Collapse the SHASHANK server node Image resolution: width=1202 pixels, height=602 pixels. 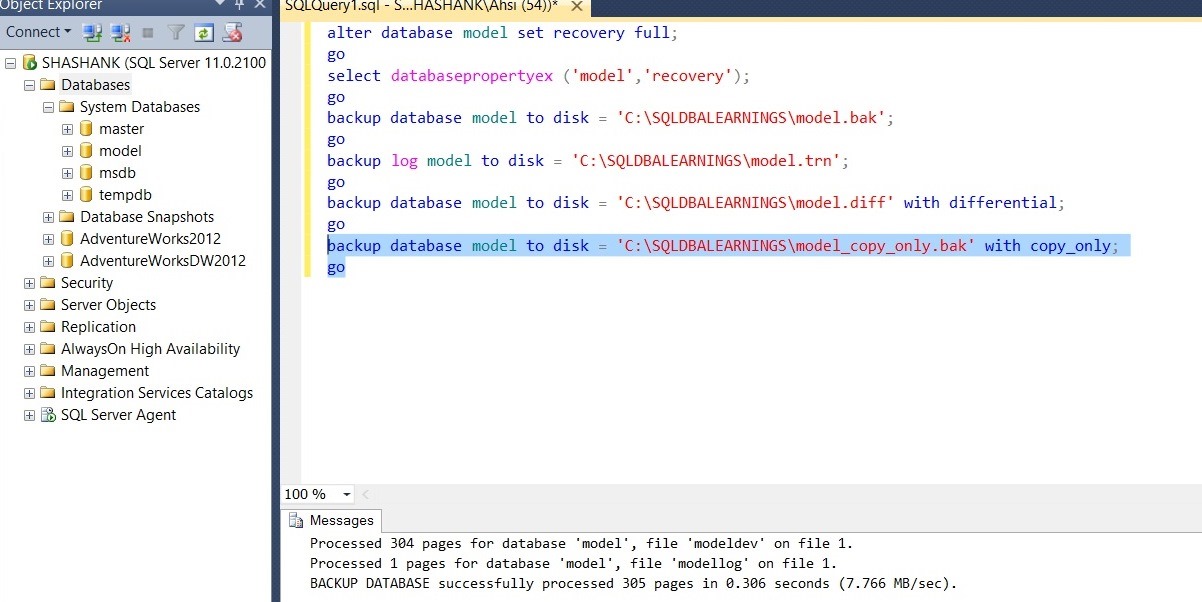(10, 63)
